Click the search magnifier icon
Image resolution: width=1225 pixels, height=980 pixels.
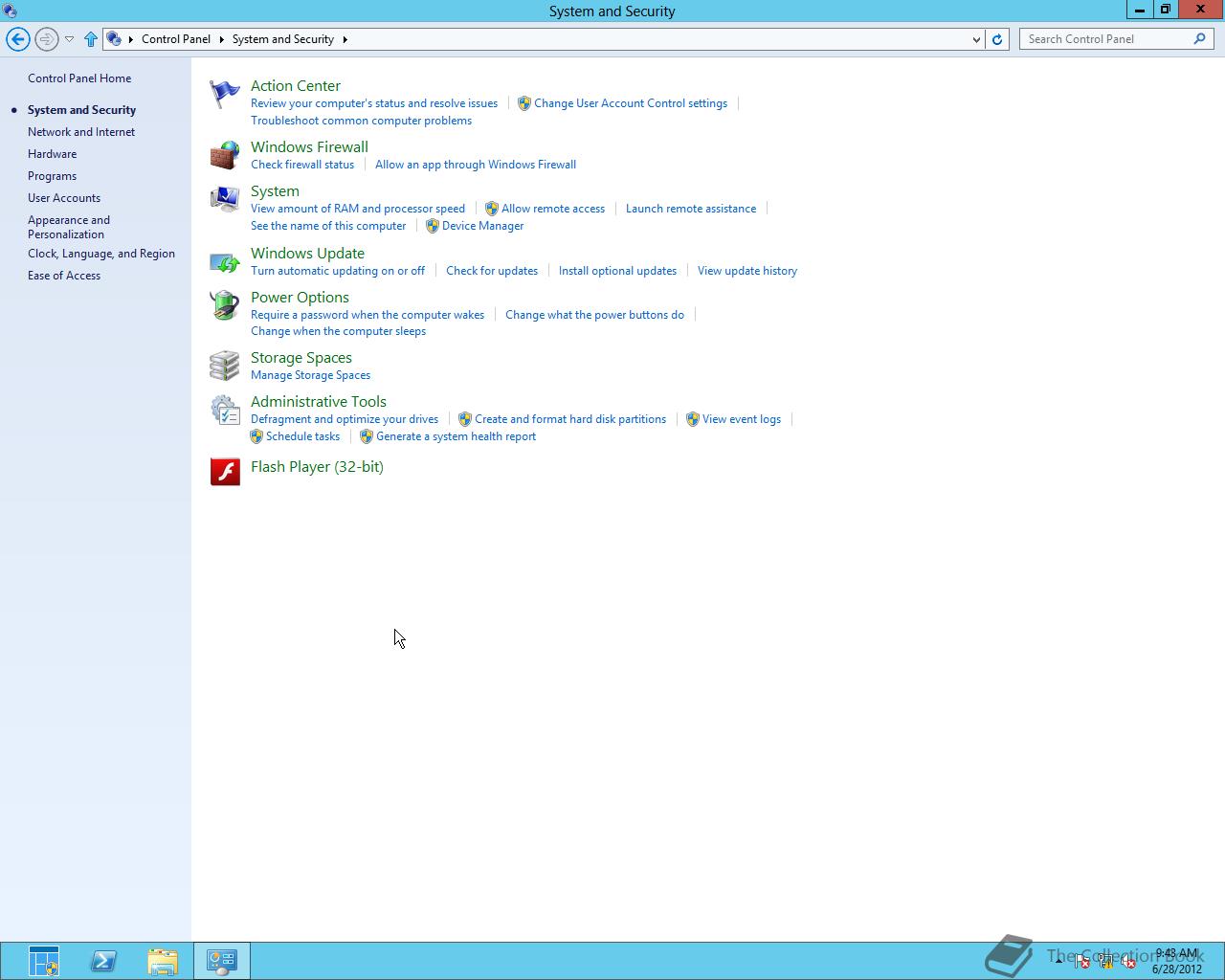tap(1199, 39)
